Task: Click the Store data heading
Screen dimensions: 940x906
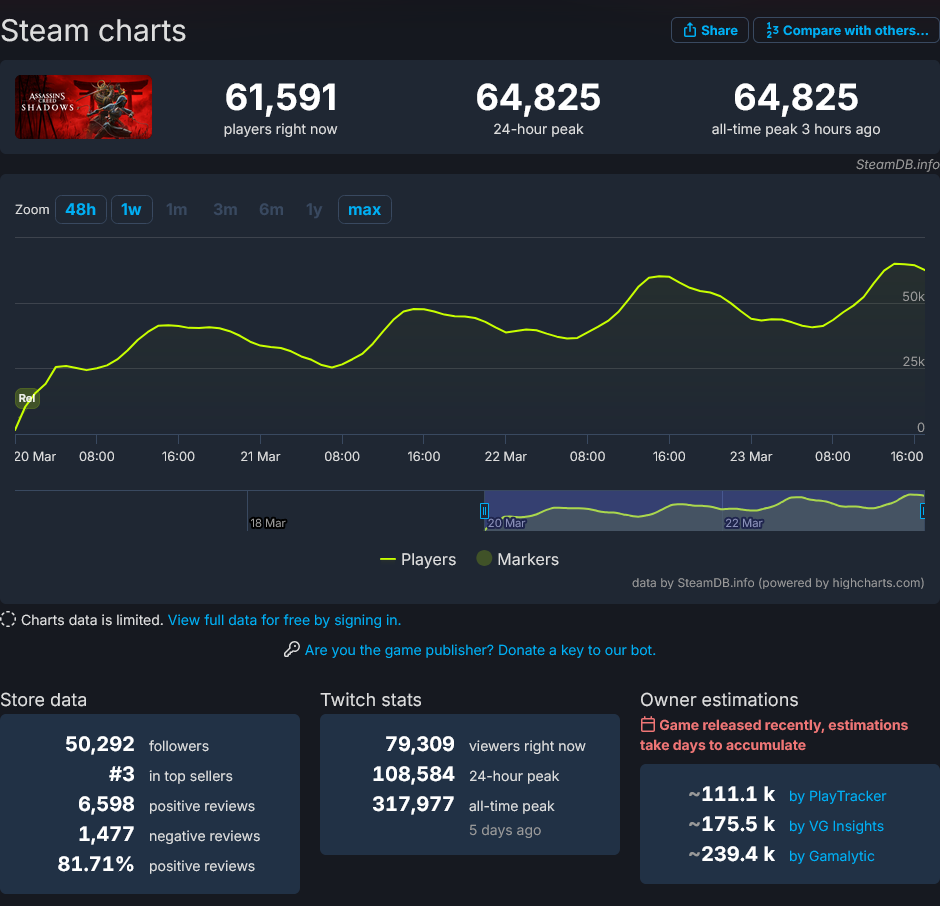Action: [44, 700]
